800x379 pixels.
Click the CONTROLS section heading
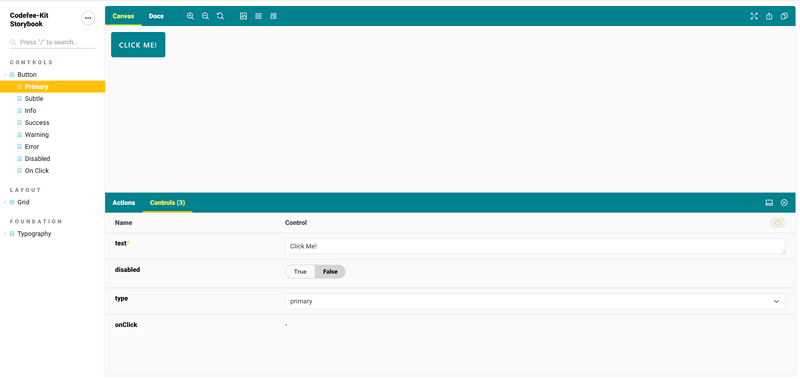[32, 62]
